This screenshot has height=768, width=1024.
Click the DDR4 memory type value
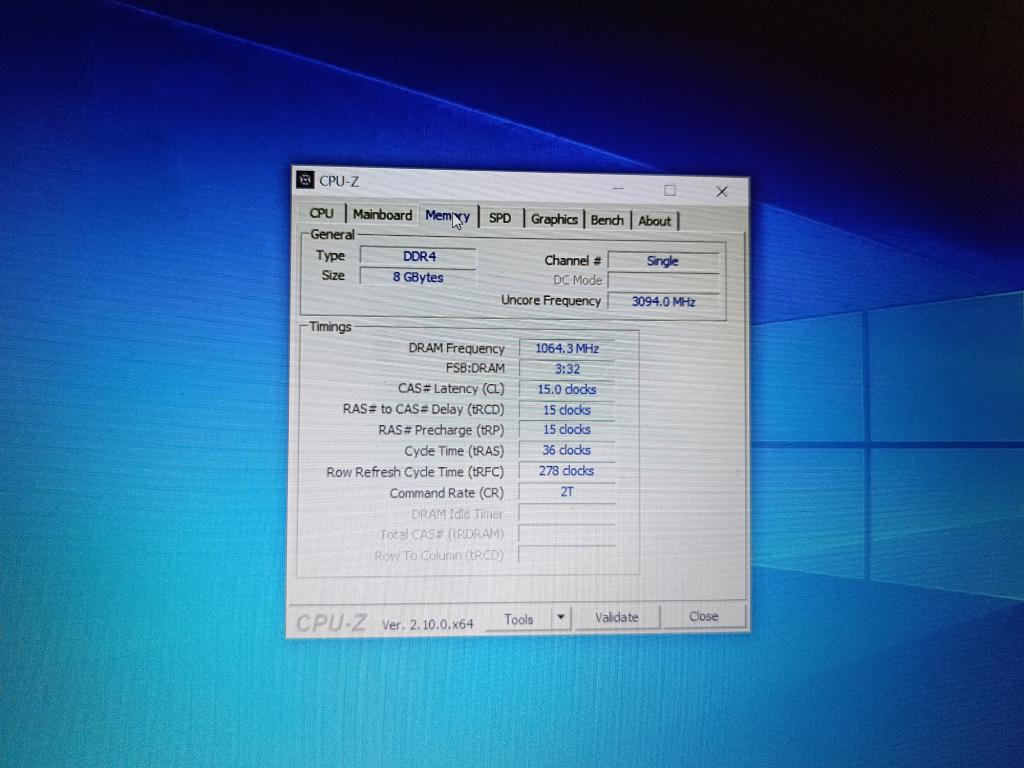(419, 257)
